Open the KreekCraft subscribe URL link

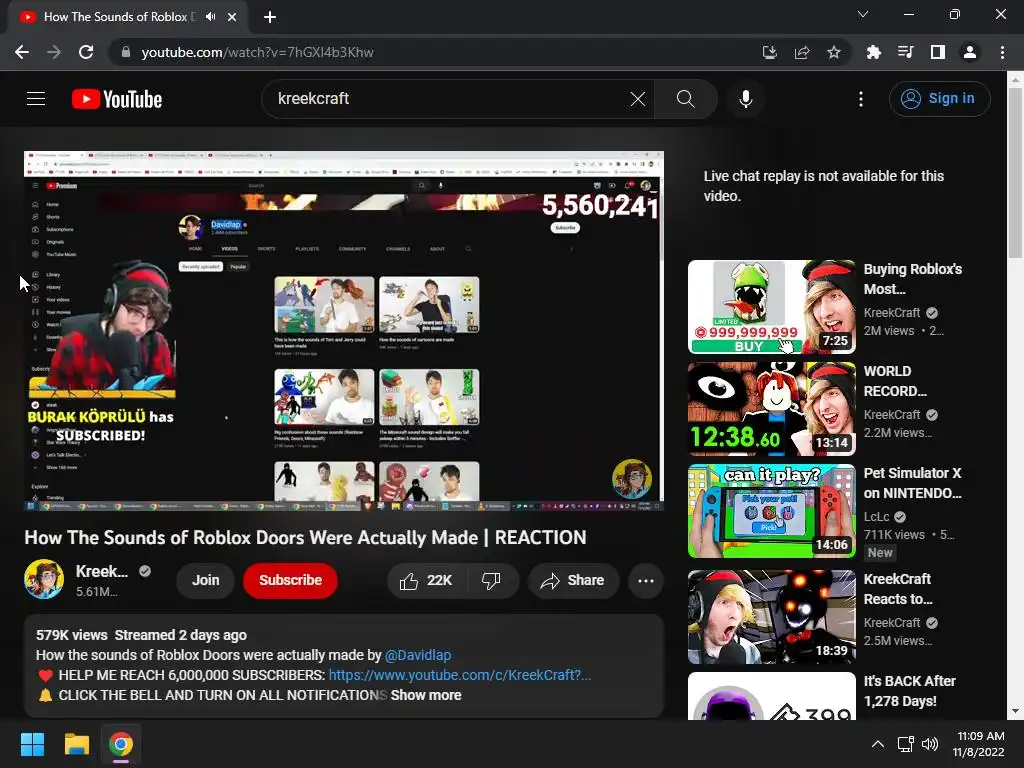click(460, 675)
